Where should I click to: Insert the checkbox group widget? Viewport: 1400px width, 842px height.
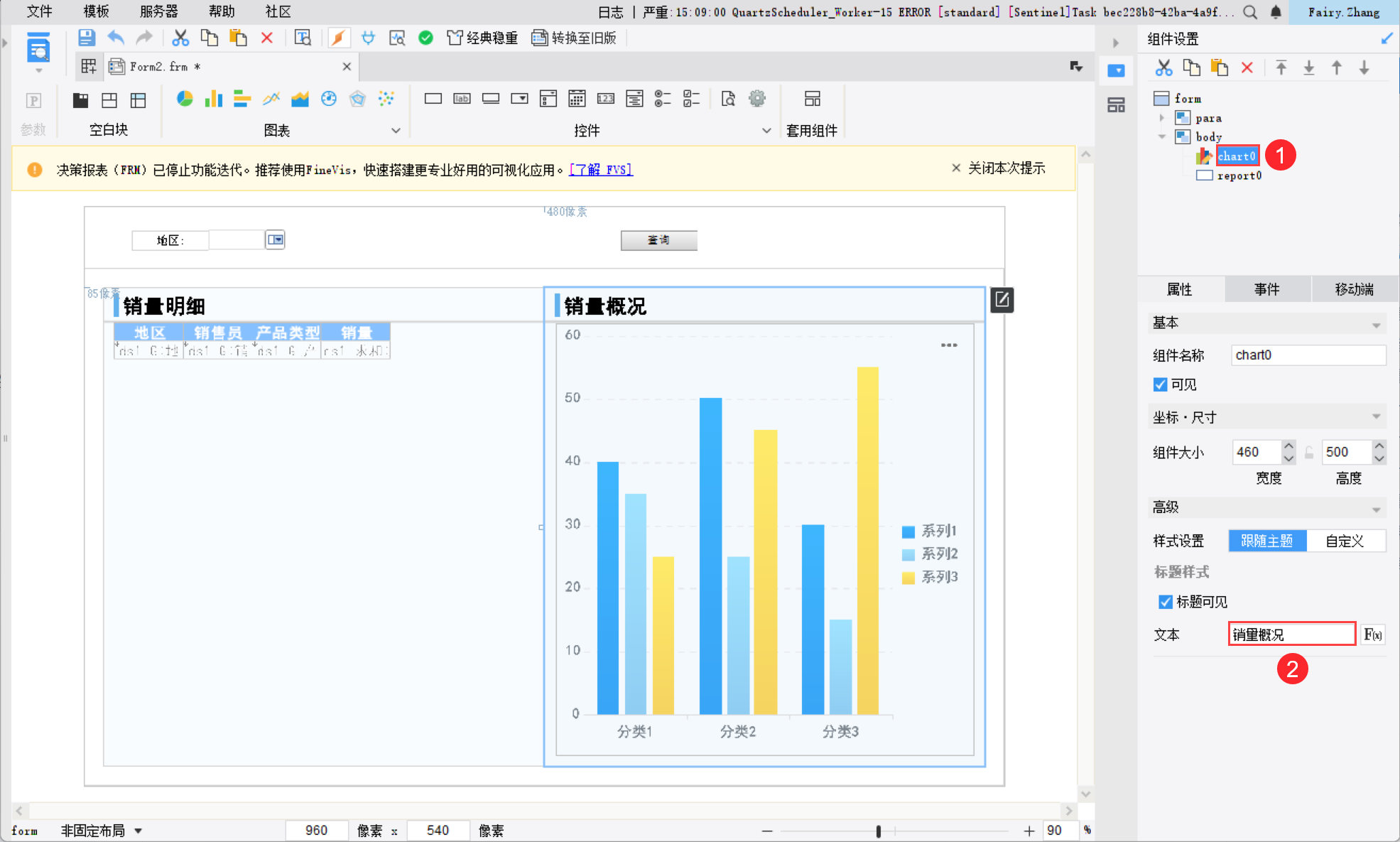tap(692, 99)
